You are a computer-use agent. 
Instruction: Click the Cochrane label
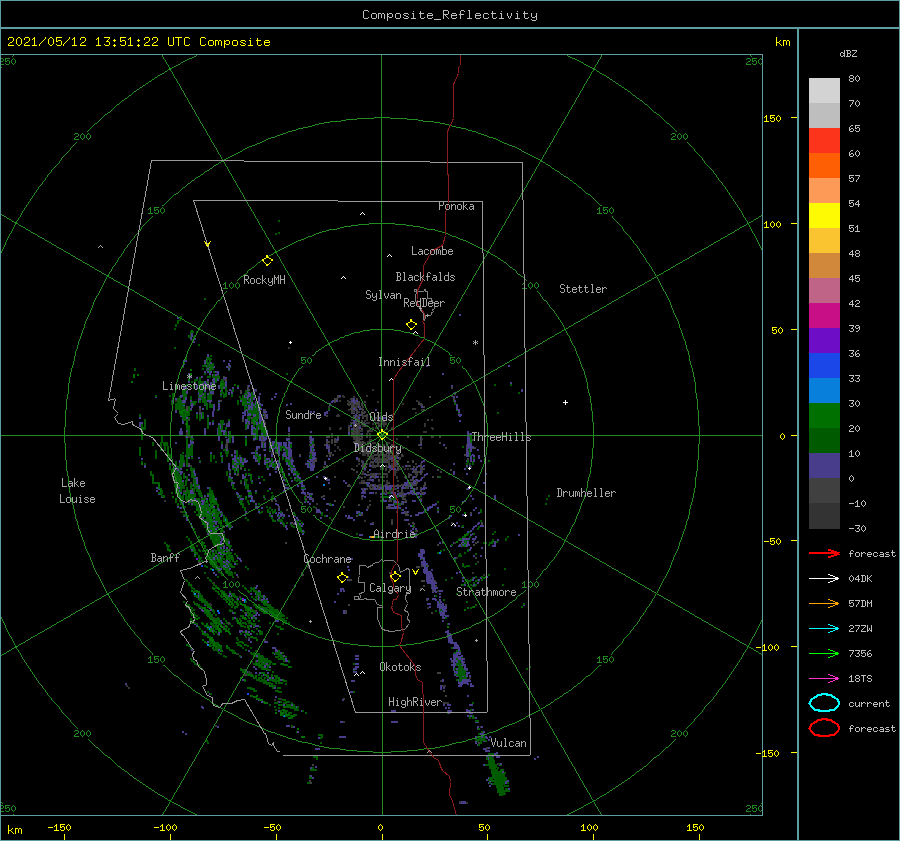(327, 559)
